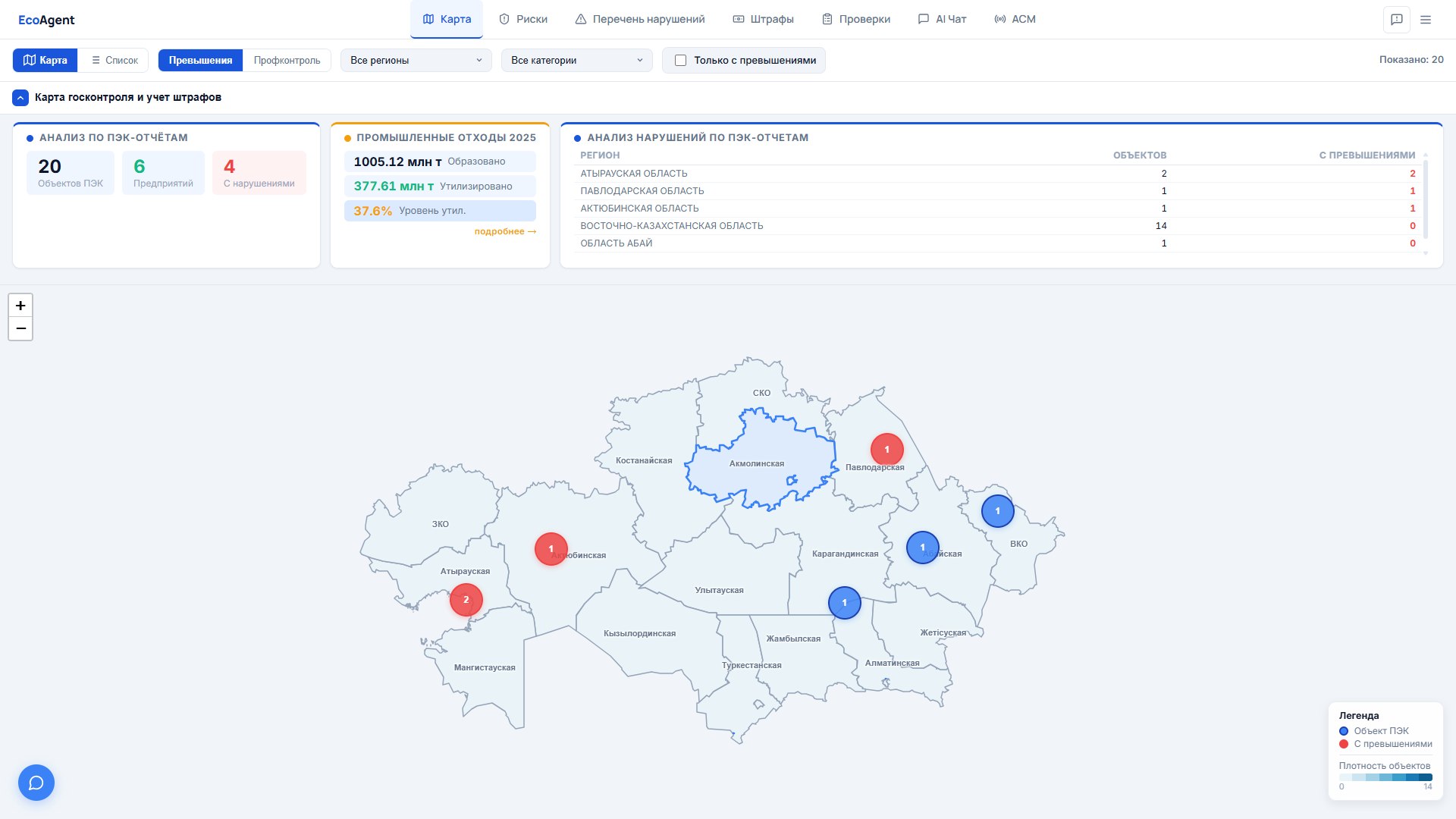1456x819 pixels.
Task: Click the 377.61 млн т Утилизировано row
Action: 440,187
